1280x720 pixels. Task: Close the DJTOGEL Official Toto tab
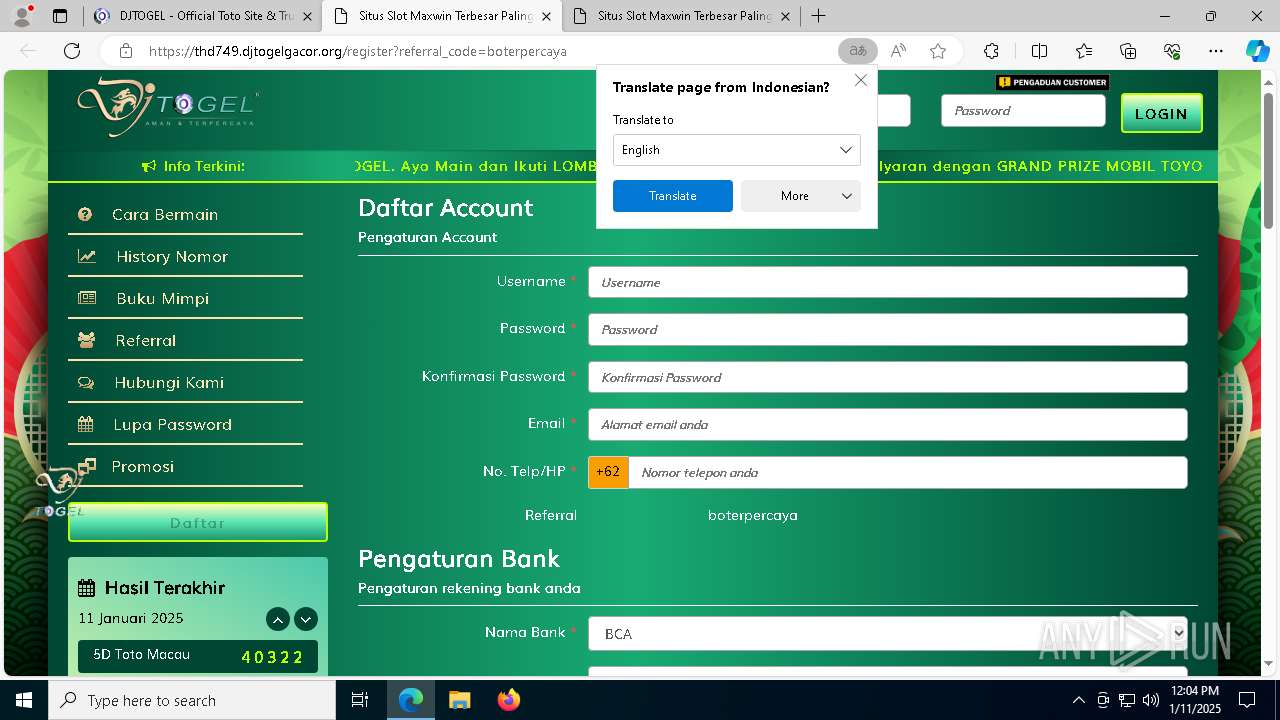point(307,16)
